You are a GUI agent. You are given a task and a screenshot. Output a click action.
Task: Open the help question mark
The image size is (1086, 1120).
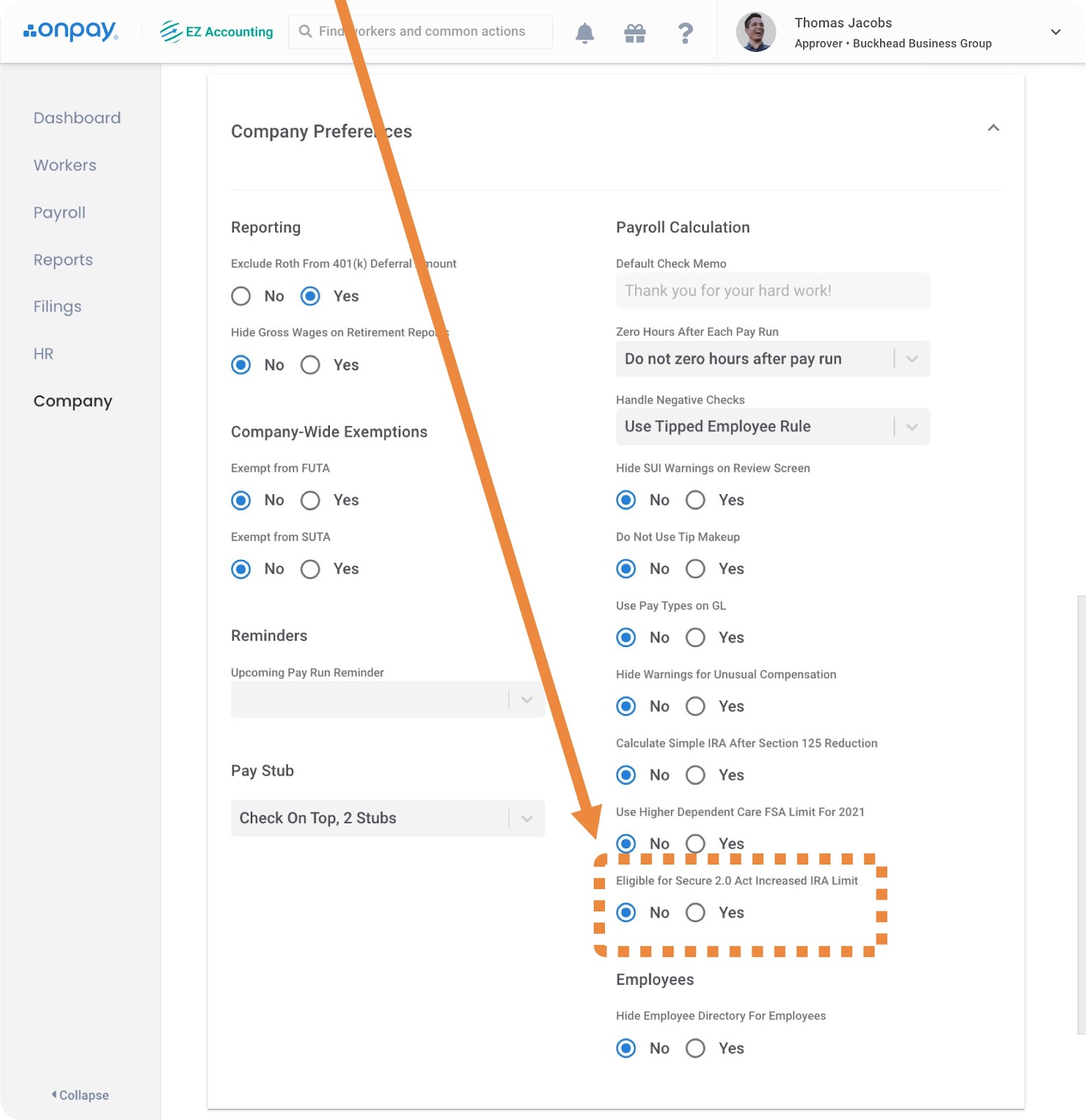click(685, 33)
